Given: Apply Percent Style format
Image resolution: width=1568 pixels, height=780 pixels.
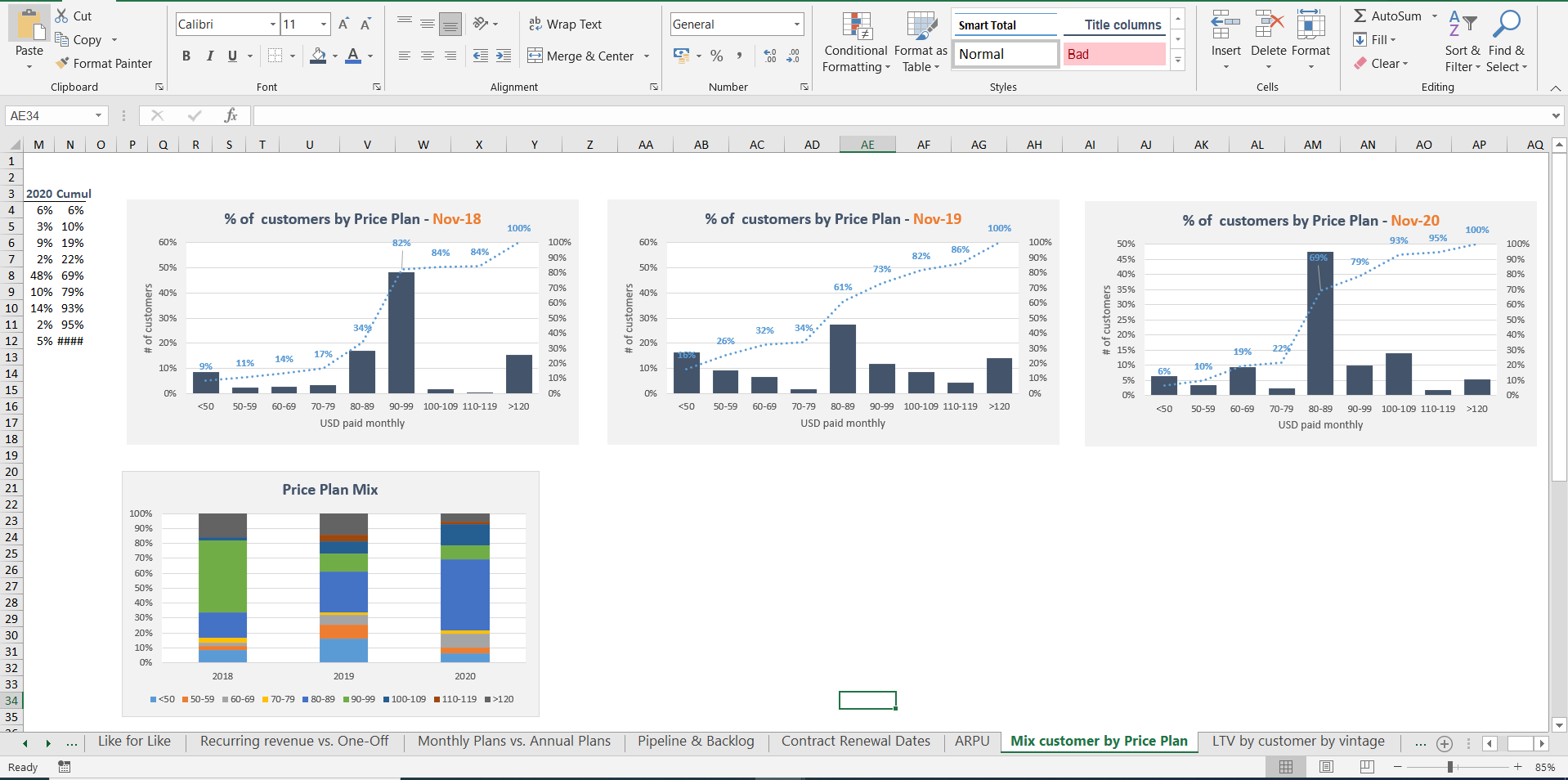Looking at the screenshot, I should [716, 56].
